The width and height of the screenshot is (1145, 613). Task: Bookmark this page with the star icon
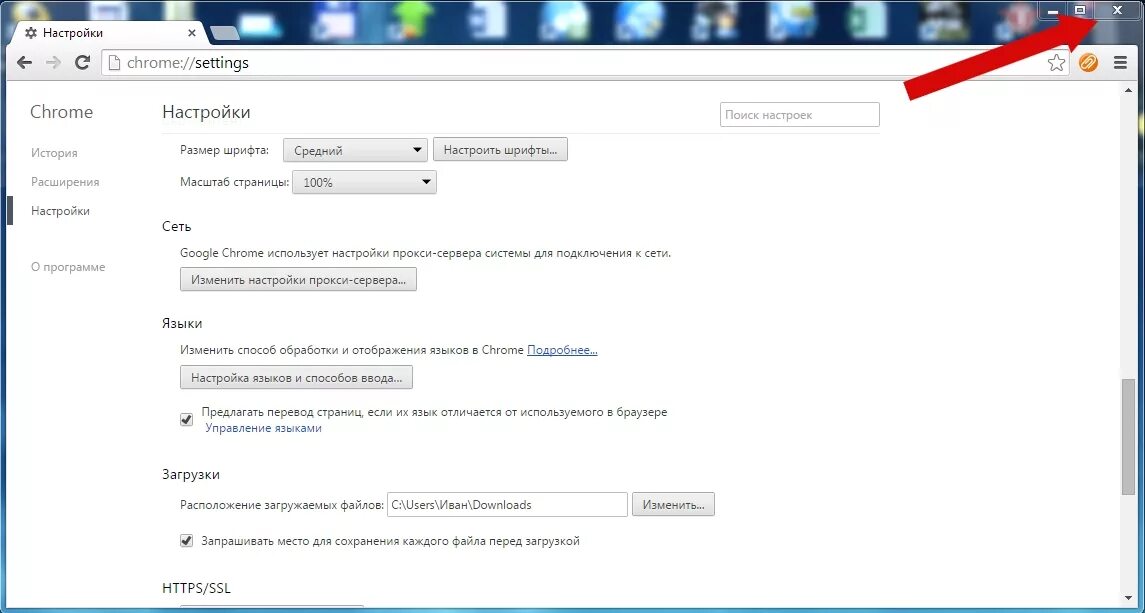[1056, 63]
